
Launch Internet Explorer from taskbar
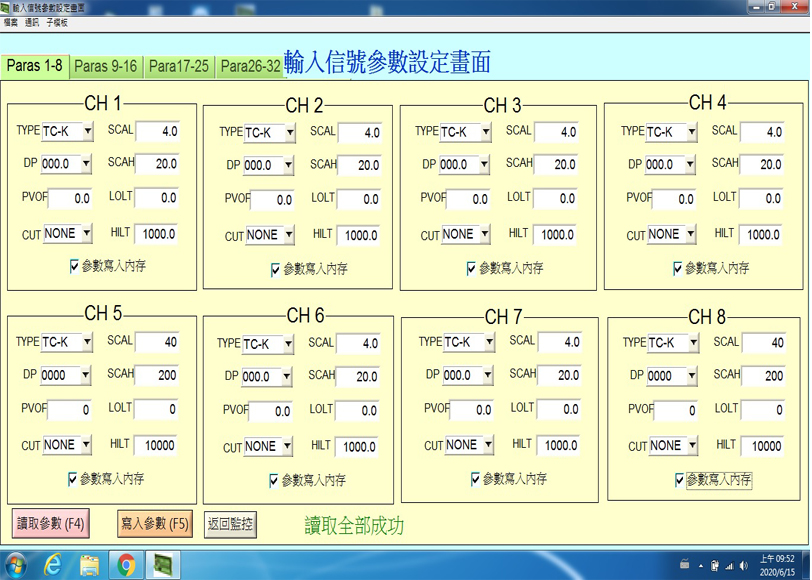tap(52, 565)
